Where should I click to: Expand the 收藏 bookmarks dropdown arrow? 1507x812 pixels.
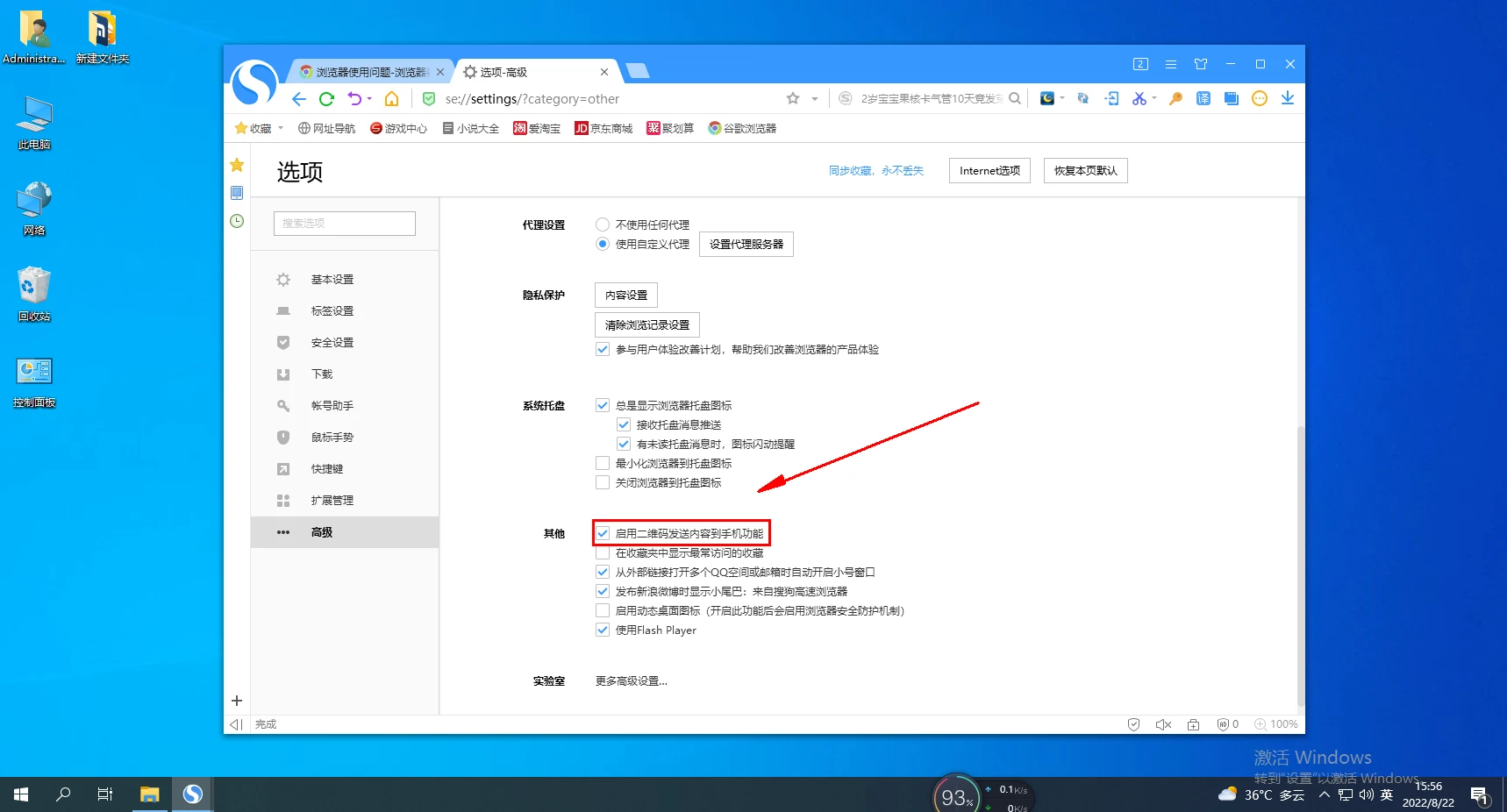[281, 128]
